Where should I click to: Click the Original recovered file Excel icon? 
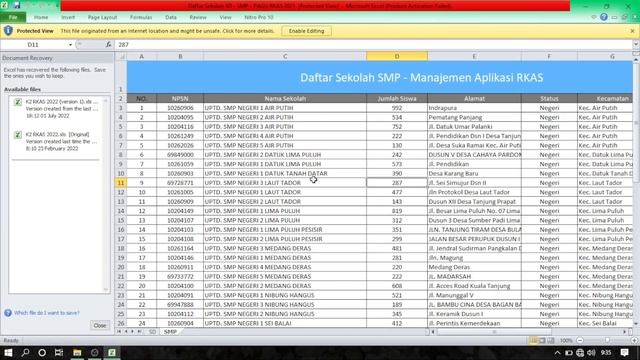tap(18, 135)
